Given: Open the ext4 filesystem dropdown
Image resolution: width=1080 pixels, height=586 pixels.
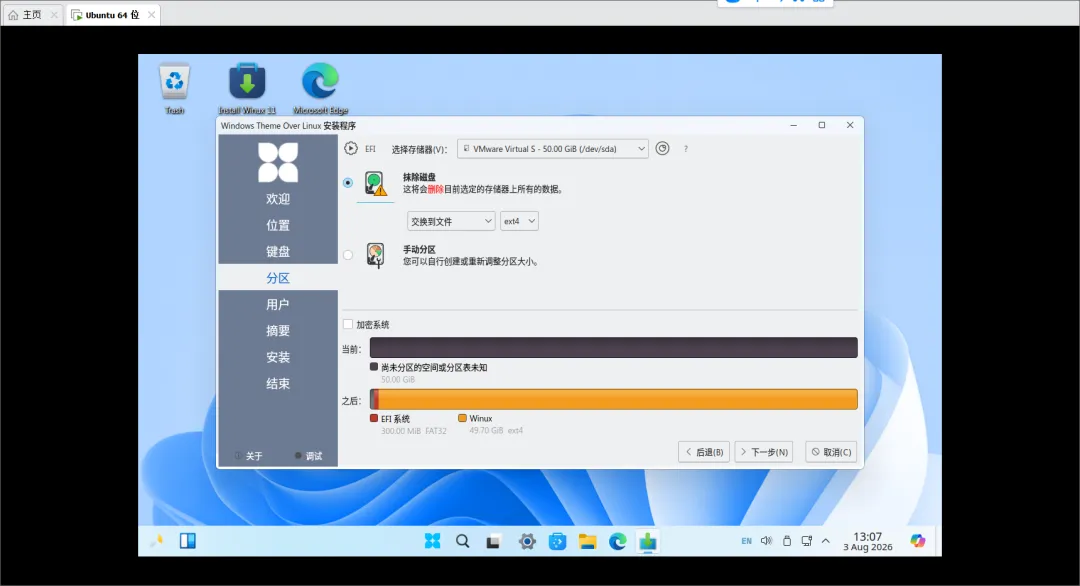Looking at the screenshot, I should pyautogui.click(x=519, y=221).
